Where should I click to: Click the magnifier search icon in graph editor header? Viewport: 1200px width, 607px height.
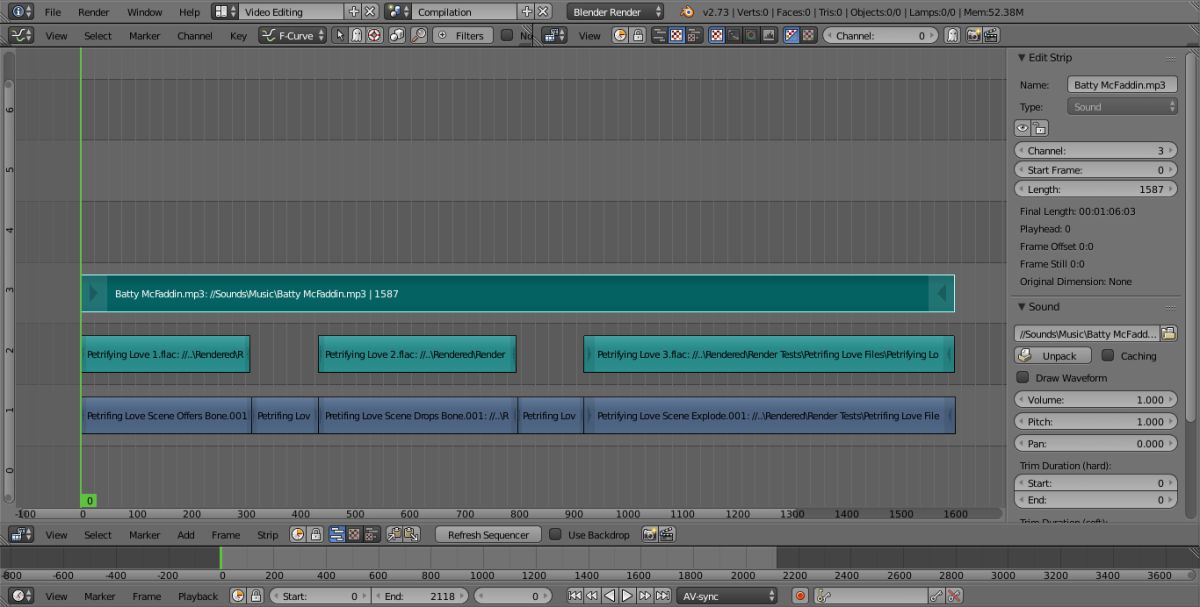coord(418,35)
